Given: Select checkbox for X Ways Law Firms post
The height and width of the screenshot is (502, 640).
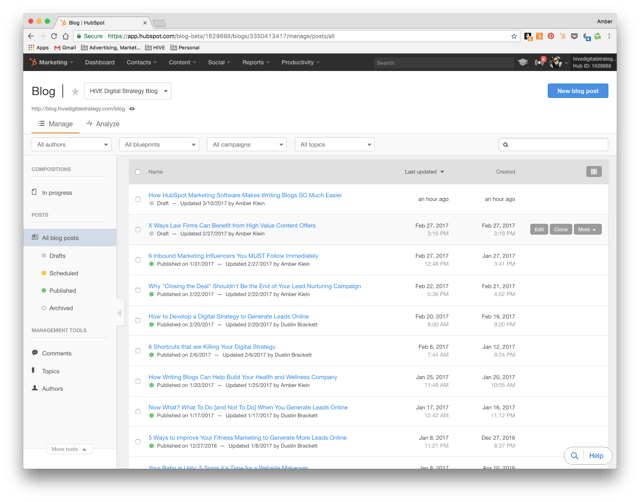Looking at the screenshot, I should click(x=138, y=229).
